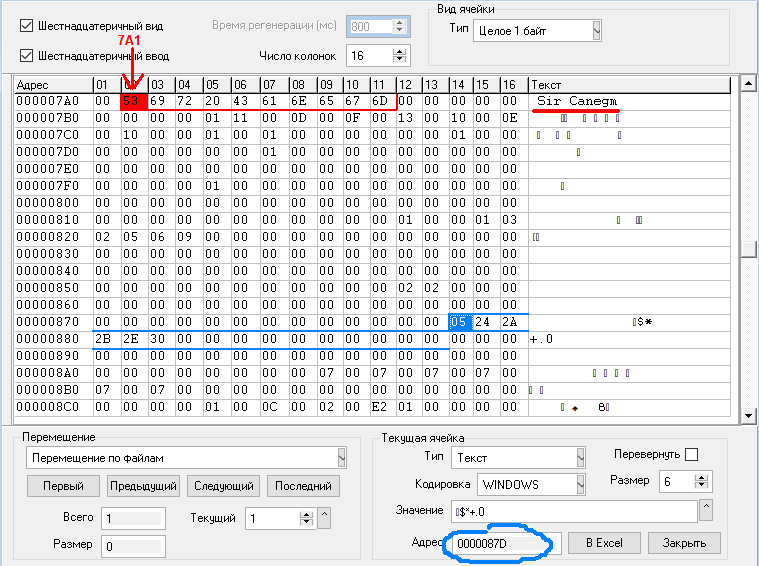The height and width of the screenshot is (566, 759).
Task: Select cell 43 in row 000007A0
Action: (245, 101)
